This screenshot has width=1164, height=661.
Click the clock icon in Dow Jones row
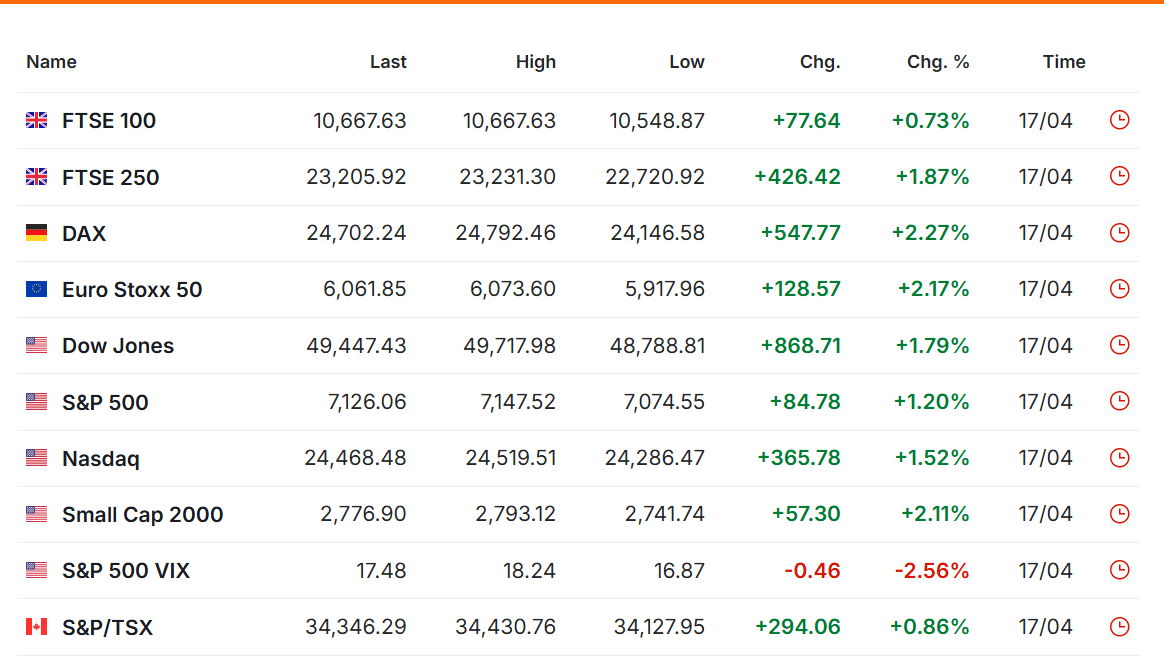(x=1119, y=345)
